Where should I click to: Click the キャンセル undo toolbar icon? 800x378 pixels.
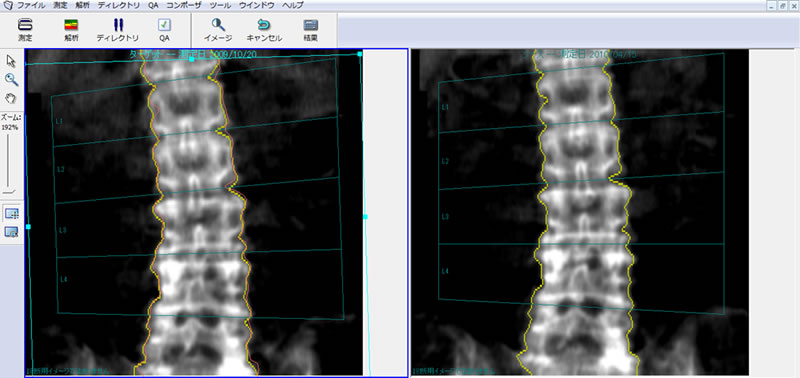coord(264,24)
